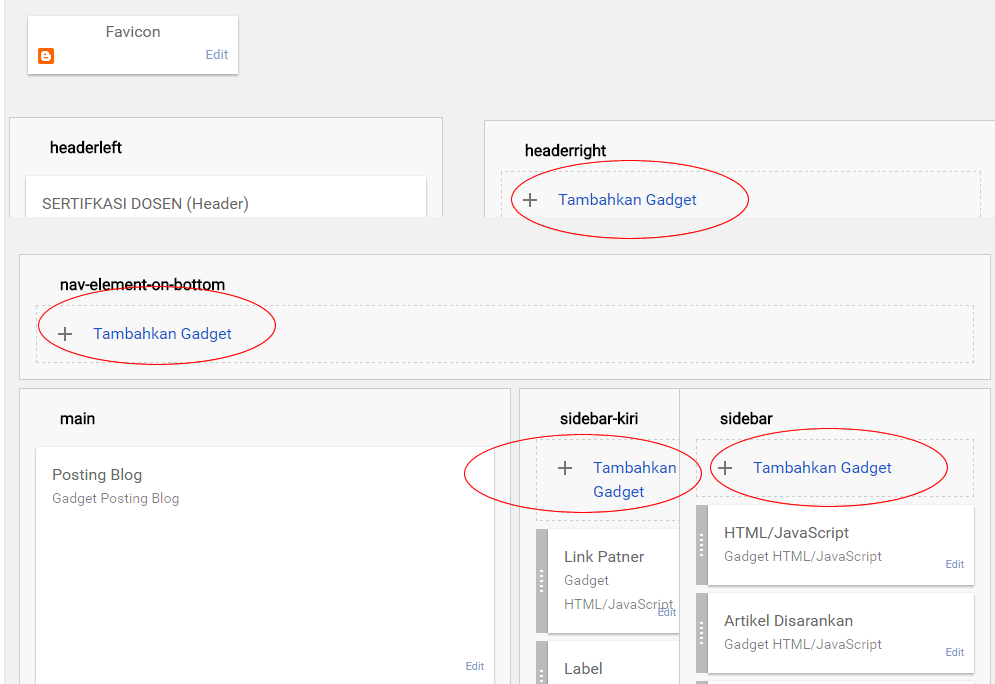Open Edit for the Posting Blog gadget
Image resolution: width=995 pixels, height=684 pixels.
(x=474, y=666)
